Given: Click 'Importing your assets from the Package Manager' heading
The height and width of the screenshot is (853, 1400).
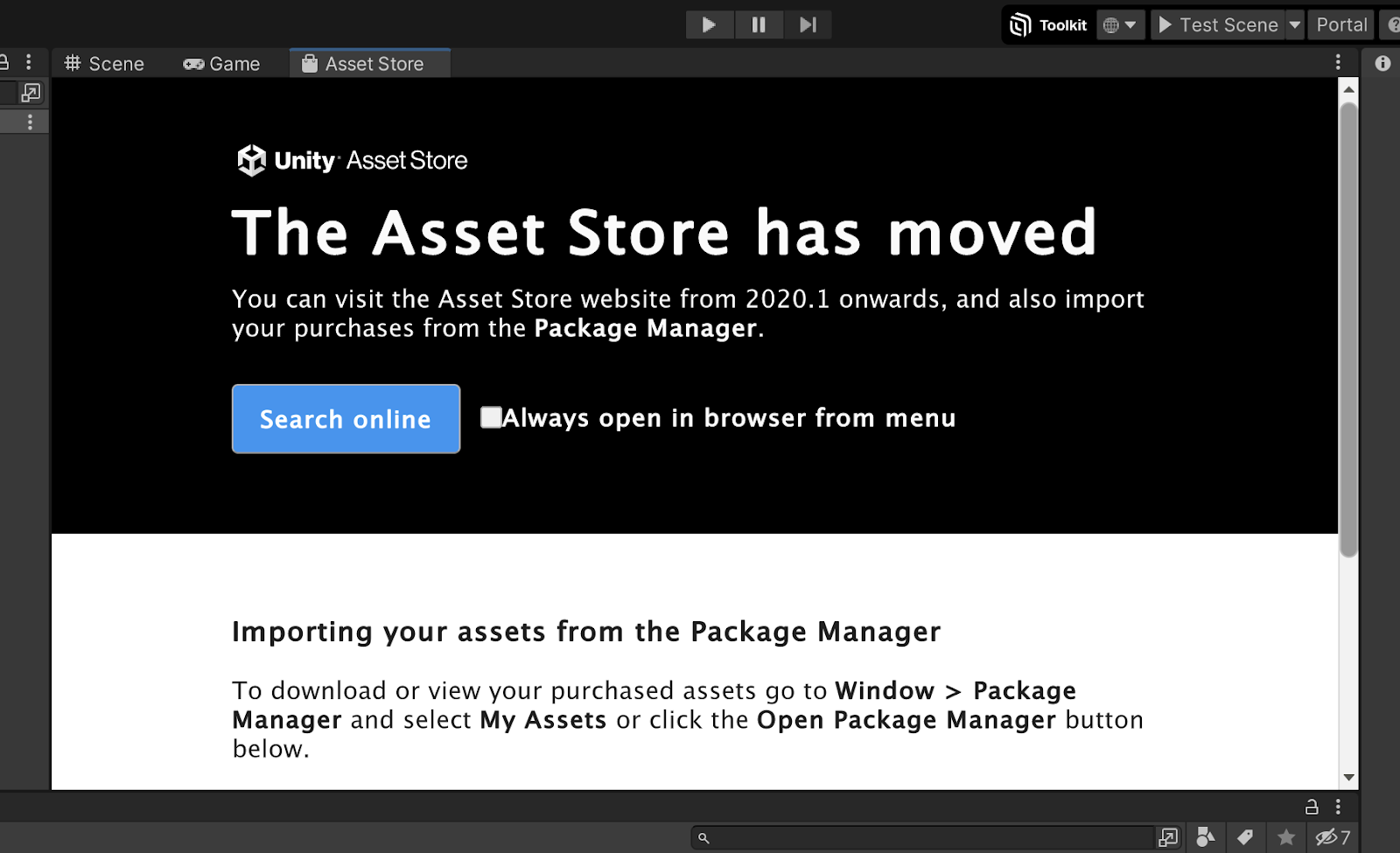Looking at the screenshot, I should click(x=586, y=632).
